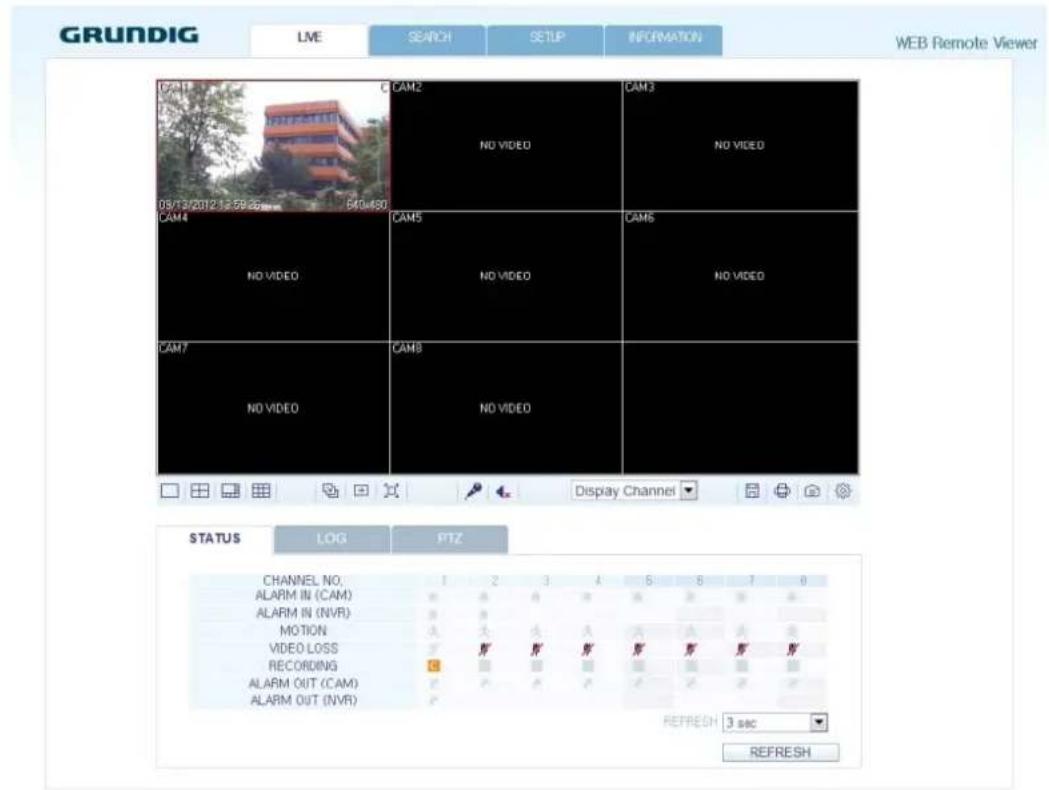Click the motion icon for channel 2
This screenshot has height=790, width=1049.
click(x=484, y=631)
